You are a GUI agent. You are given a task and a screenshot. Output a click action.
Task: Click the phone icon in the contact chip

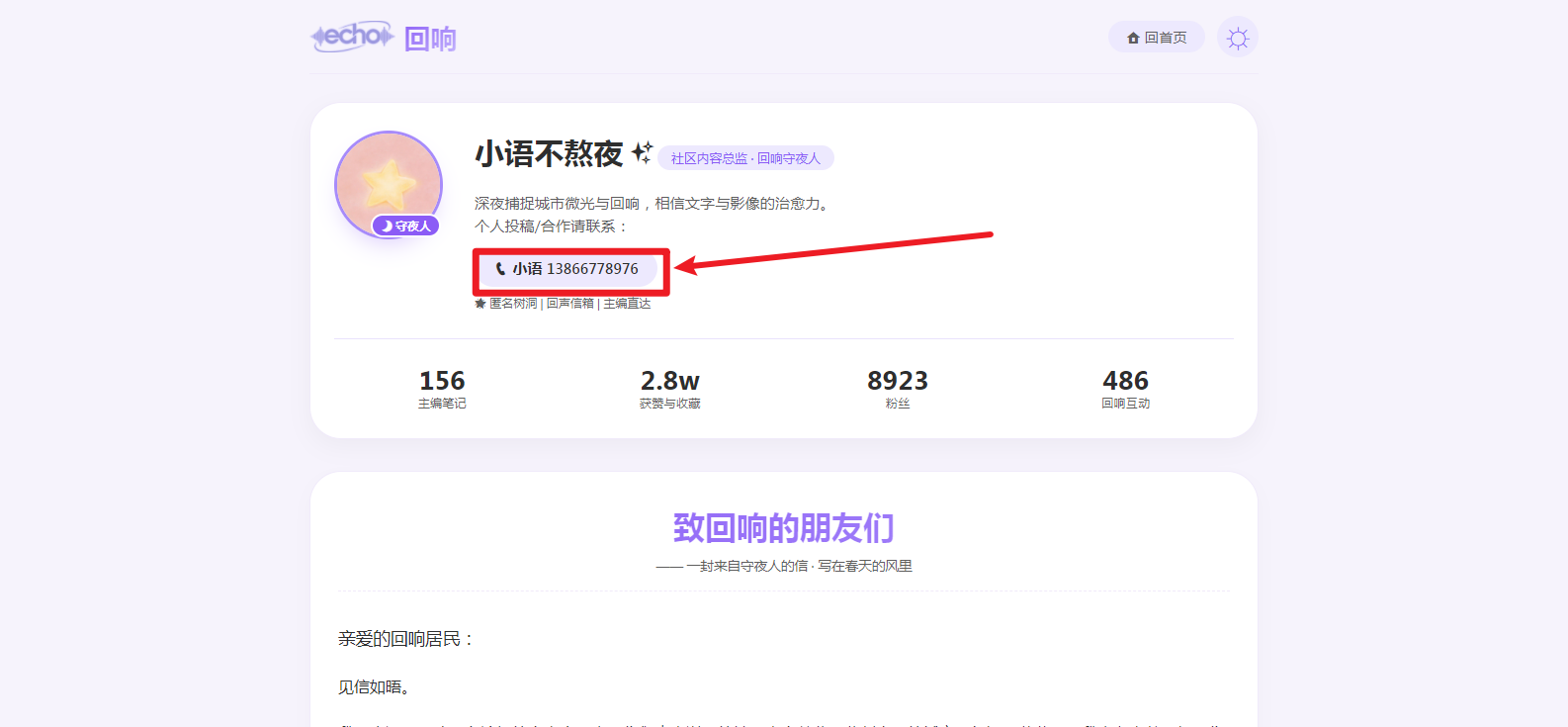point(500,269)
